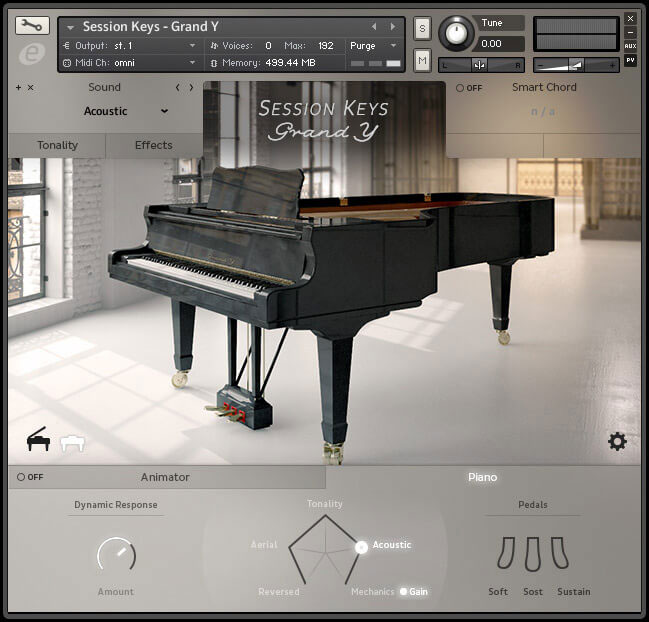Click the Smart Chord n/a value
The height and width of the screenshot is (622, 649).
pyautogui.click(x=543, y=111)
